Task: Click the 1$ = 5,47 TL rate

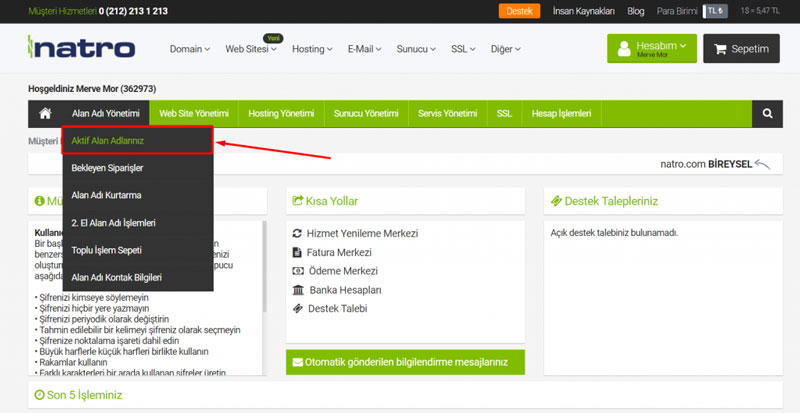Action: tap(760, 11)
